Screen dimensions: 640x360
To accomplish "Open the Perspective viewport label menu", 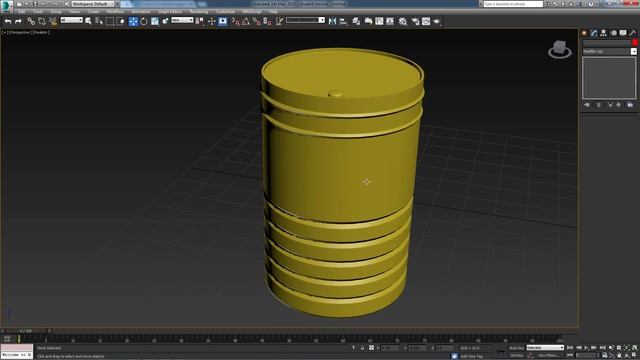I will (x=20, y=32).
